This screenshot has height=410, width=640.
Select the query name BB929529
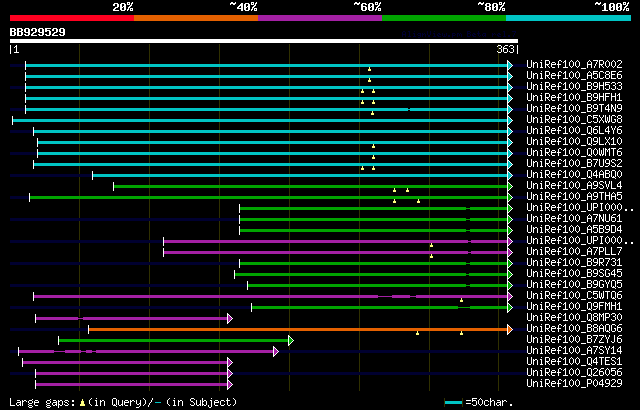point(38,32)
